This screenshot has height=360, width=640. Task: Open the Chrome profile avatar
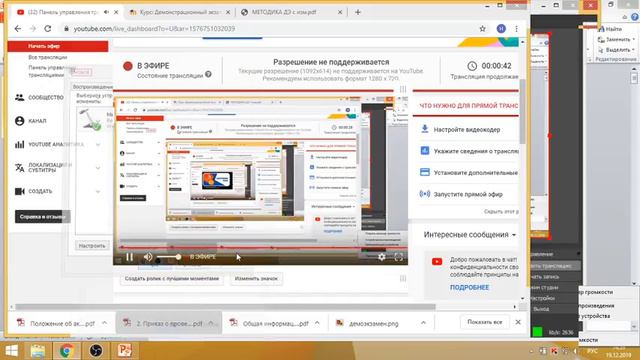tap(501, 29)
